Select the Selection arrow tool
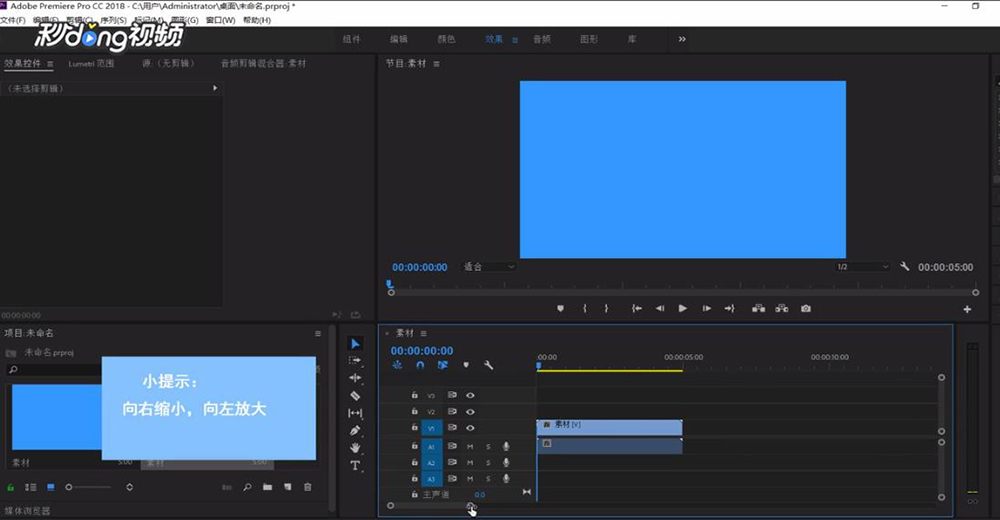The image size is (1000, 520). point(355,344)
